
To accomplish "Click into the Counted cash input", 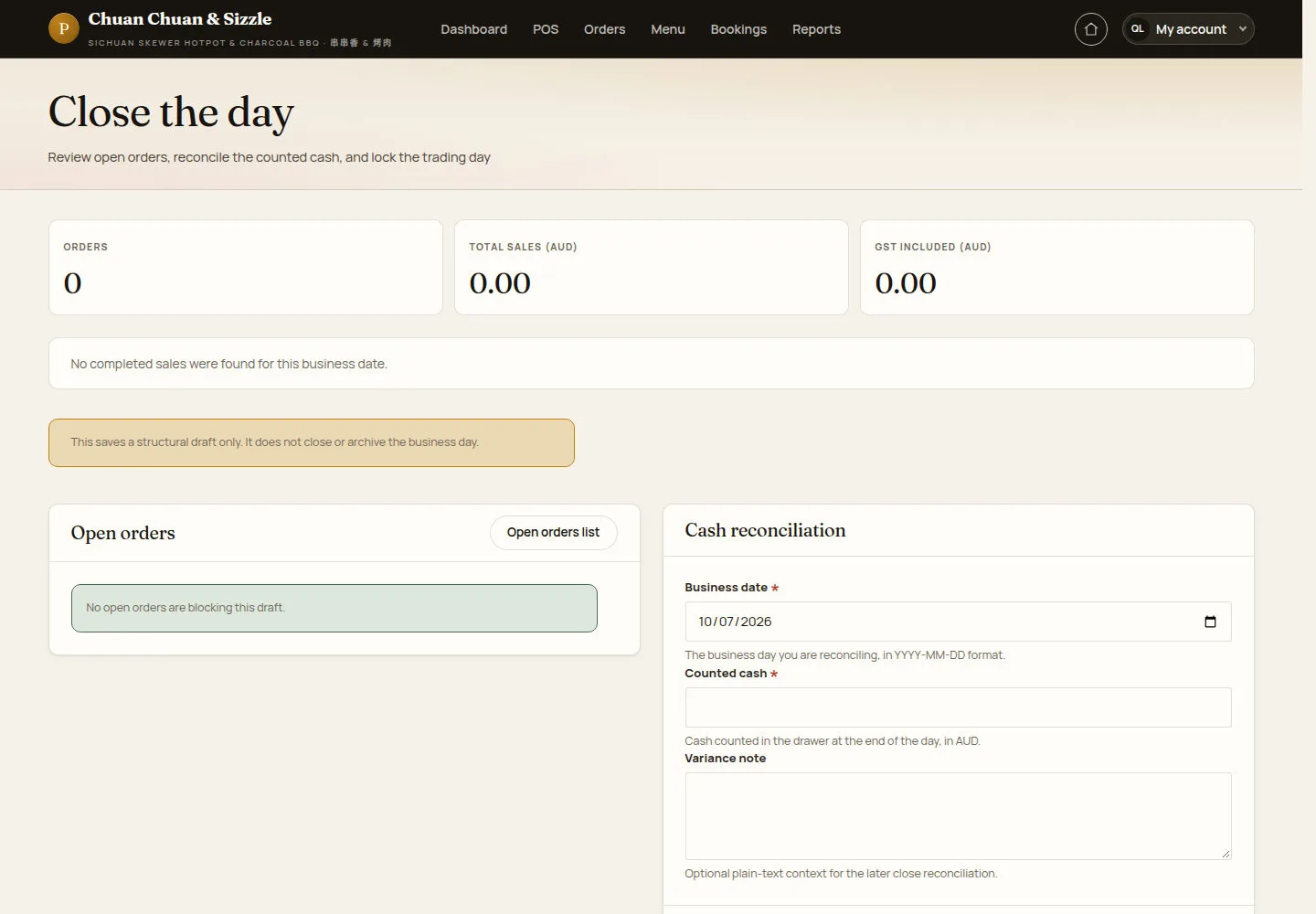I will pyautogui.click(x=958, y=707).
